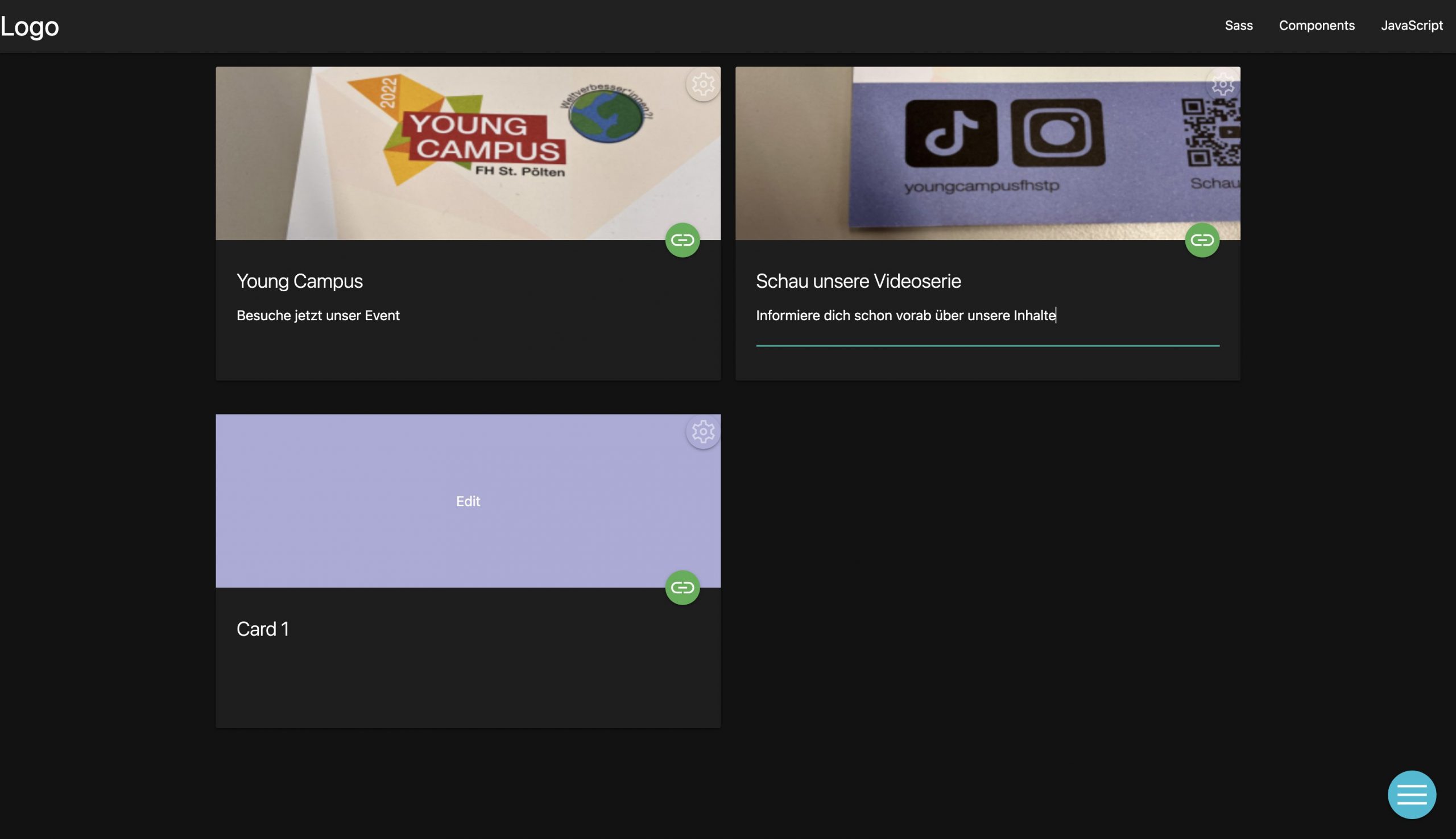Click the Edit label on Card 1 image

coord(468,501)
